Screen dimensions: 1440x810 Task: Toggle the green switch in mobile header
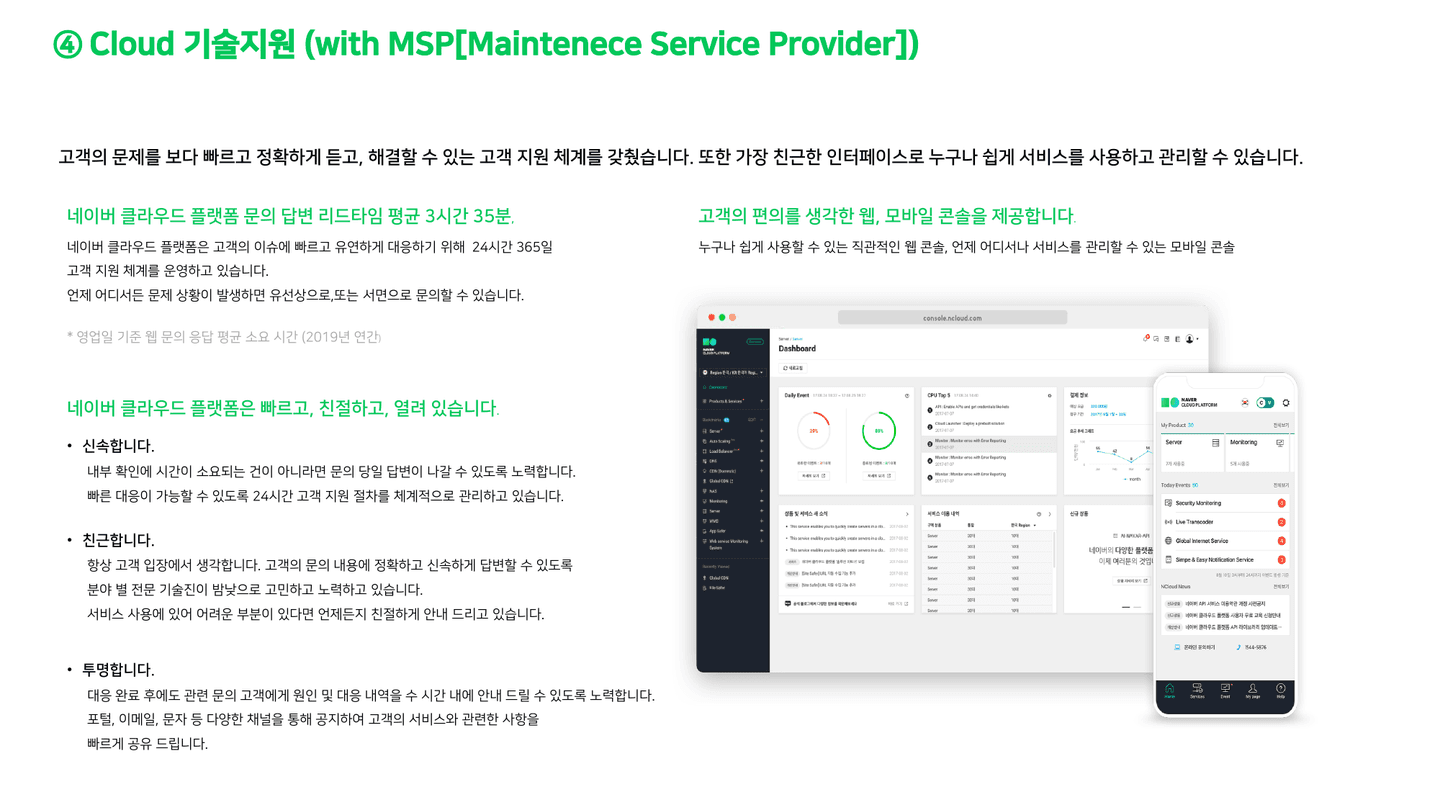pos(1265,402)
